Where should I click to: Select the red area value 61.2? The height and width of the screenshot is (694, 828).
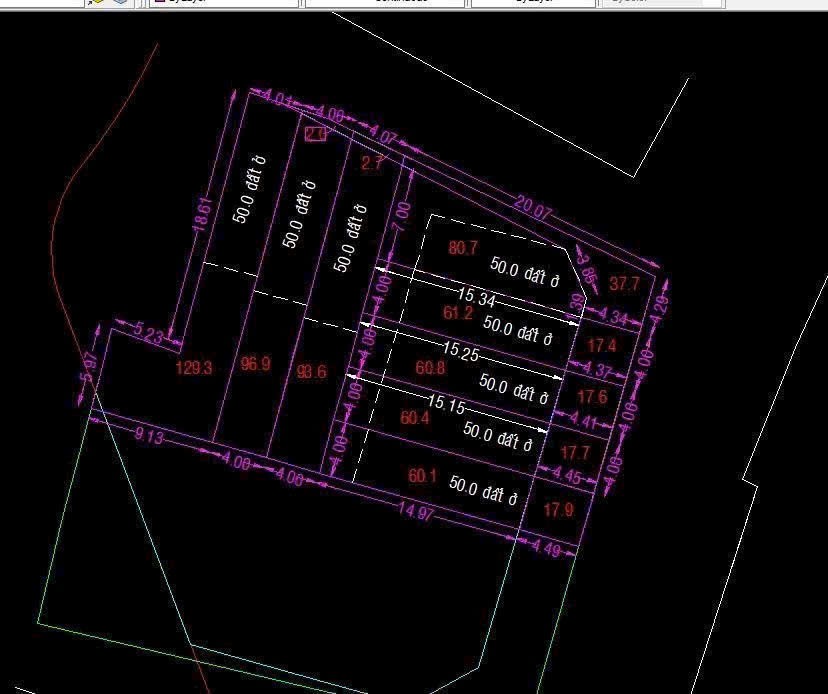click(x=458, y=313)
